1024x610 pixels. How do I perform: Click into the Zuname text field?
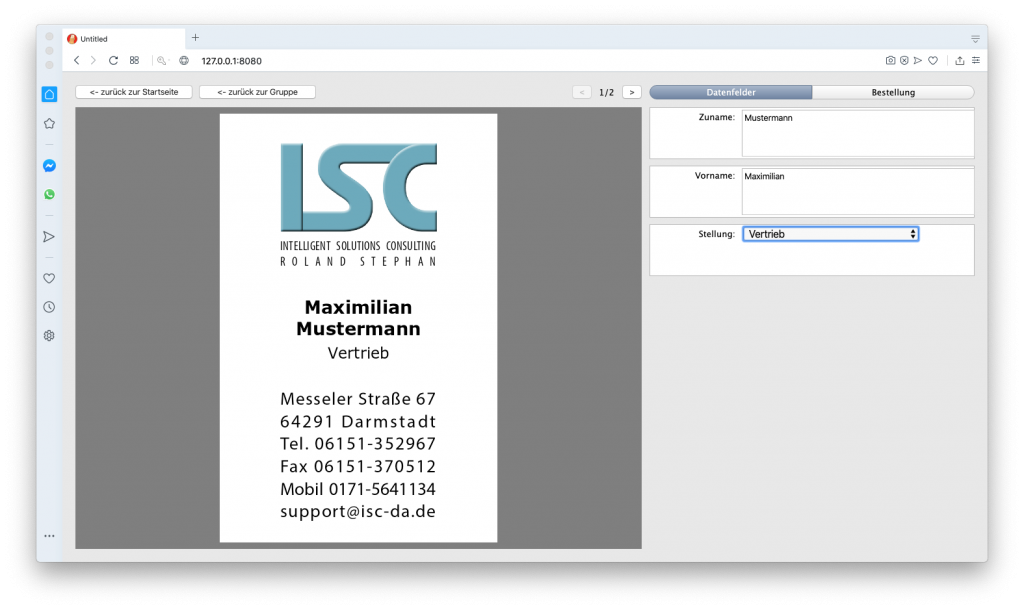point(857,133)
